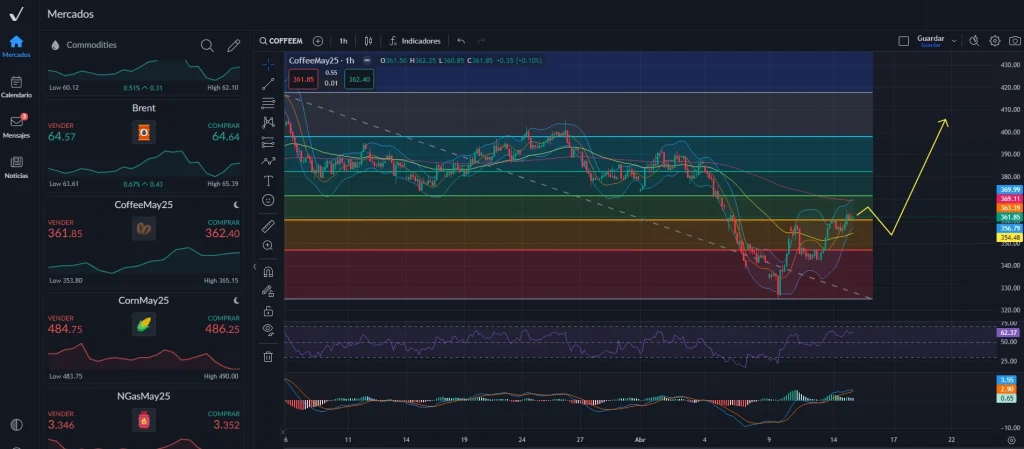Open the Commodities category selector
1024x449 pixels.
click(x=84, y=45)
